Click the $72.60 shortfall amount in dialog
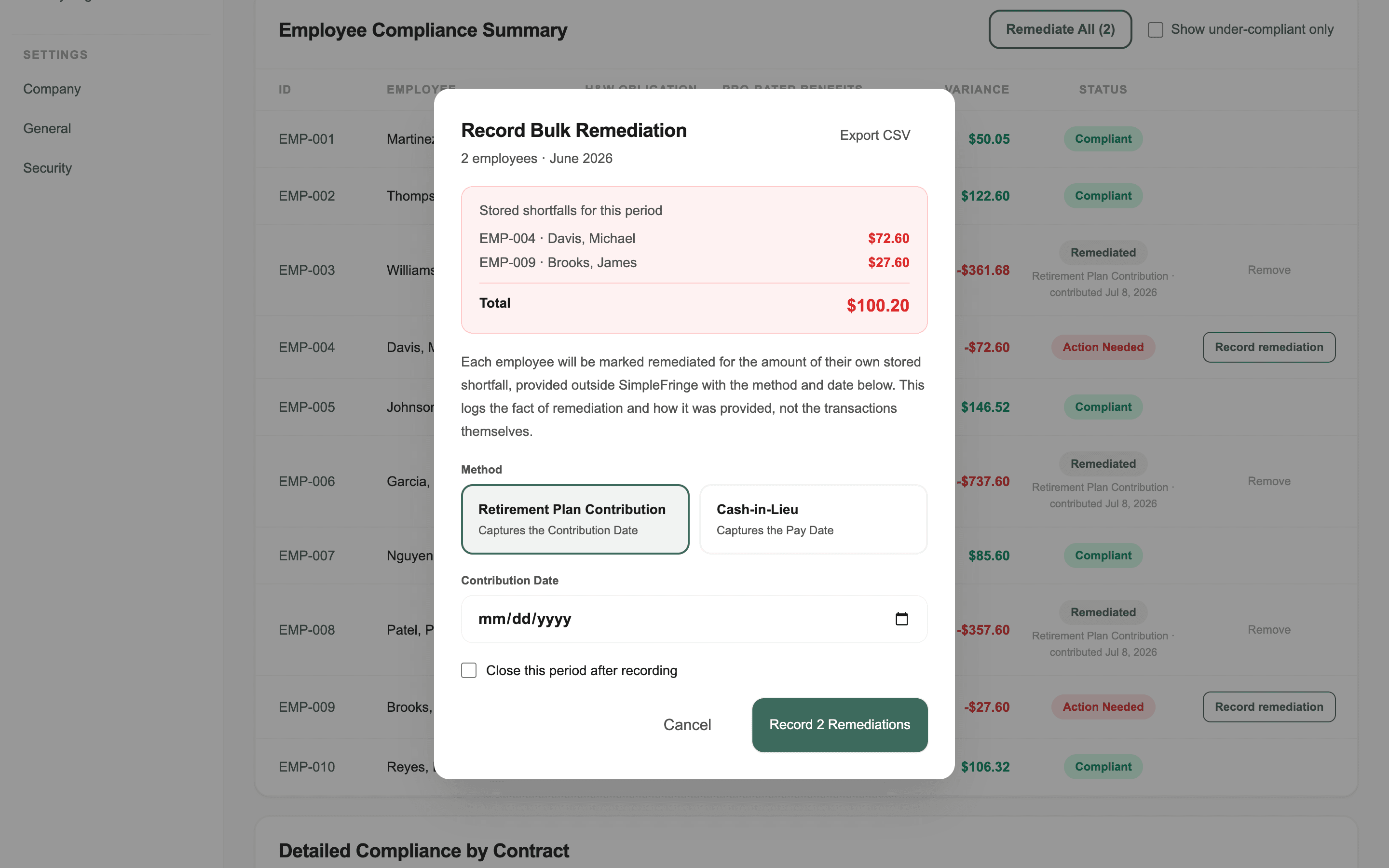The width and height of the screenshot is (1389, 868). tap(888, 238)
